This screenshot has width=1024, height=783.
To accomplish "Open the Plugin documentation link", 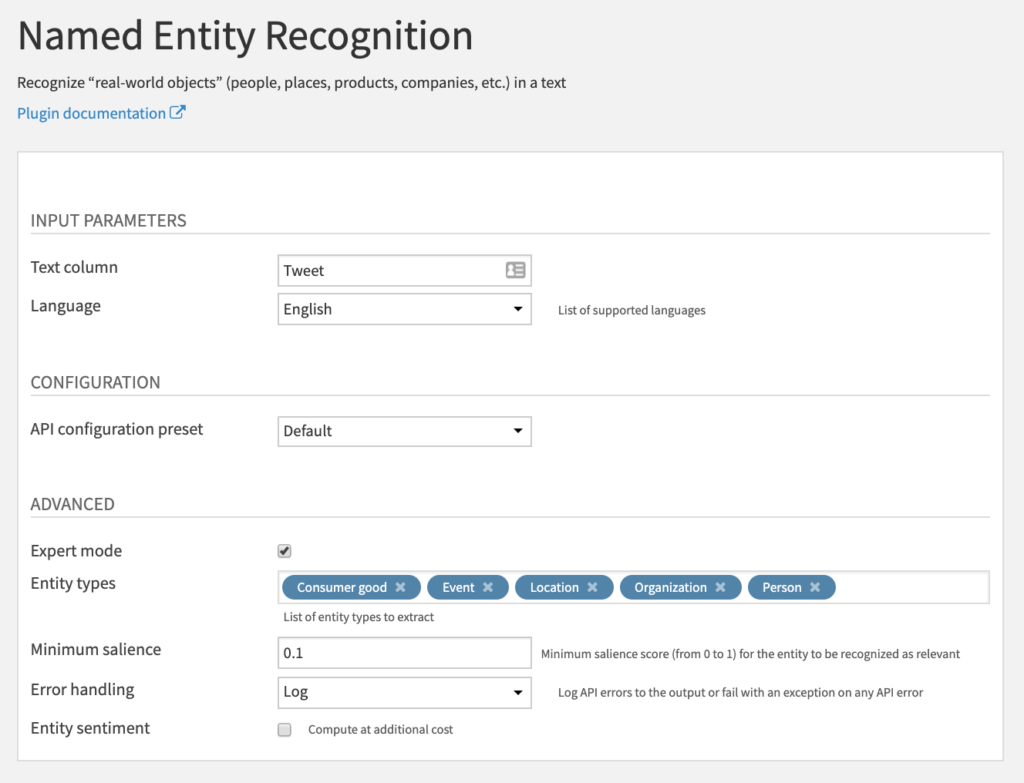I will click(x=91, y=114).
